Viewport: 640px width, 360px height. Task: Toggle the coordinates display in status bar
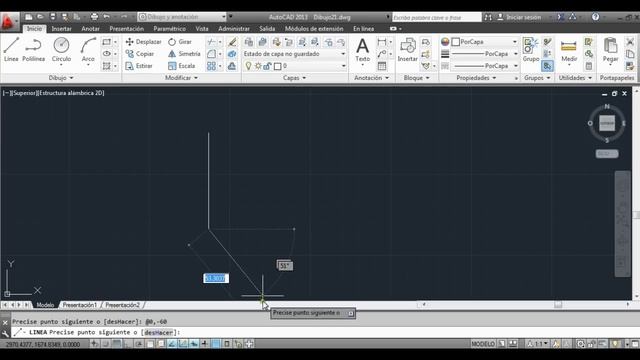pos(43,344)
